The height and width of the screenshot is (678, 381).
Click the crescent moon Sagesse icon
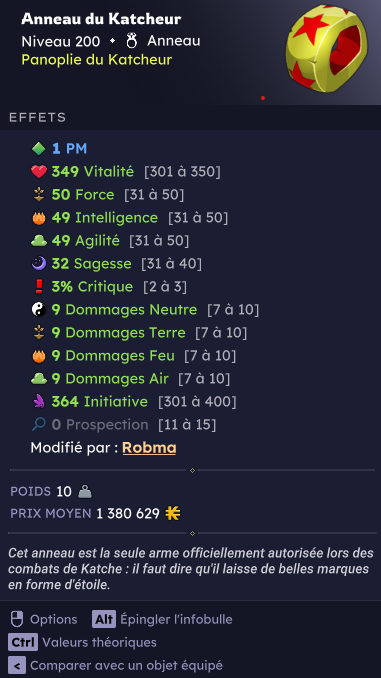[38, 264]
